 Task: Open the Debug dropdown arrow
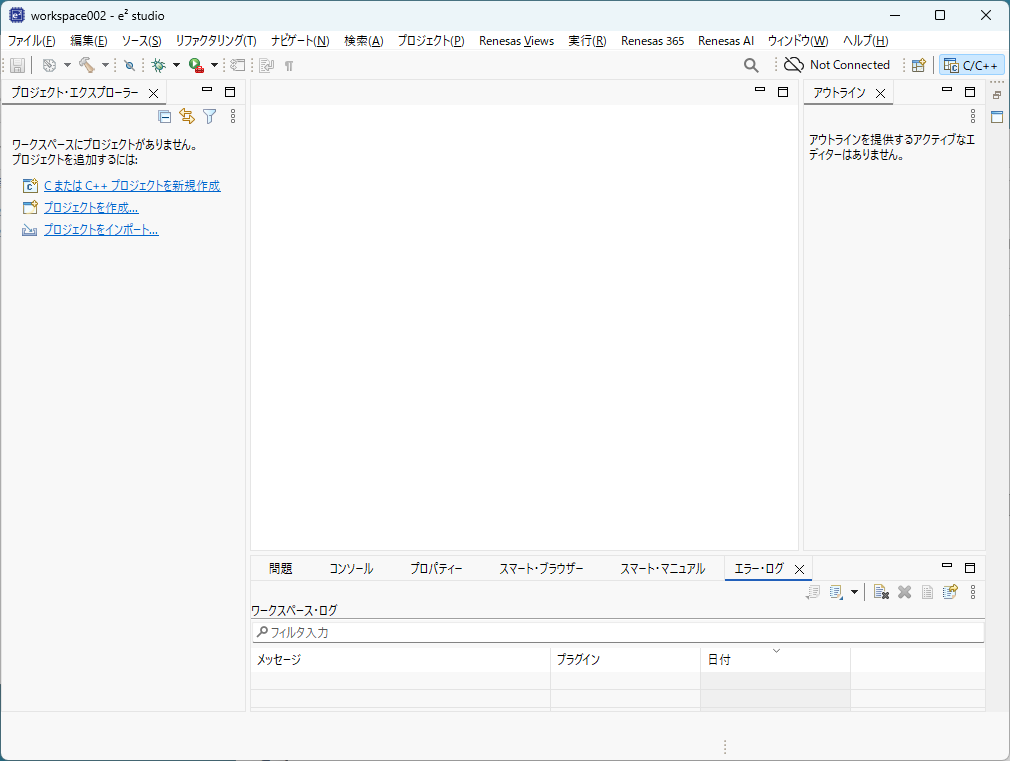click(x=176, y=65)
